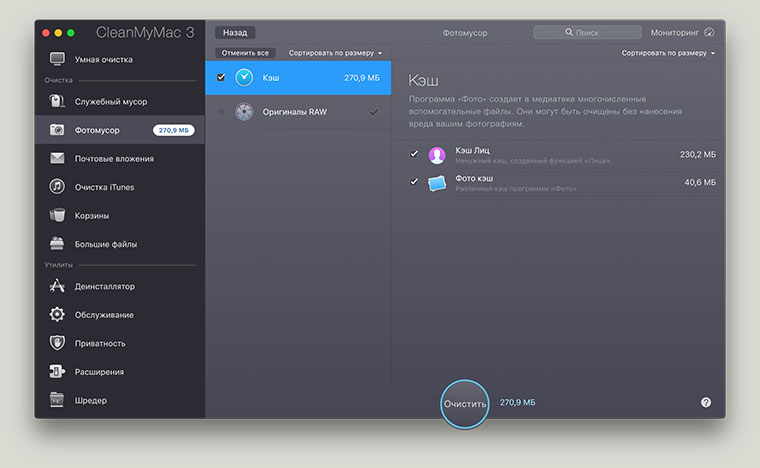Click the Оригиналы RAW aperture icon
Screen dimensions: 760x468
(244, 111)
